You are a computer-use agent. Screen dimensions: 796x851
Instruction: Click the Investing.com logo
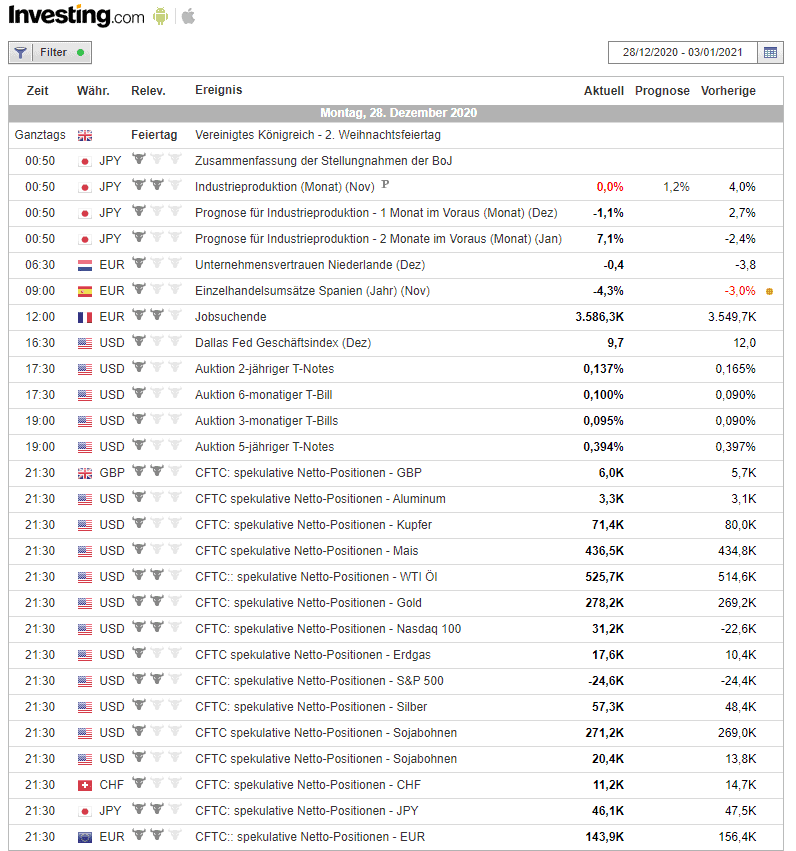pyautogui.click(x=77, y=16)
